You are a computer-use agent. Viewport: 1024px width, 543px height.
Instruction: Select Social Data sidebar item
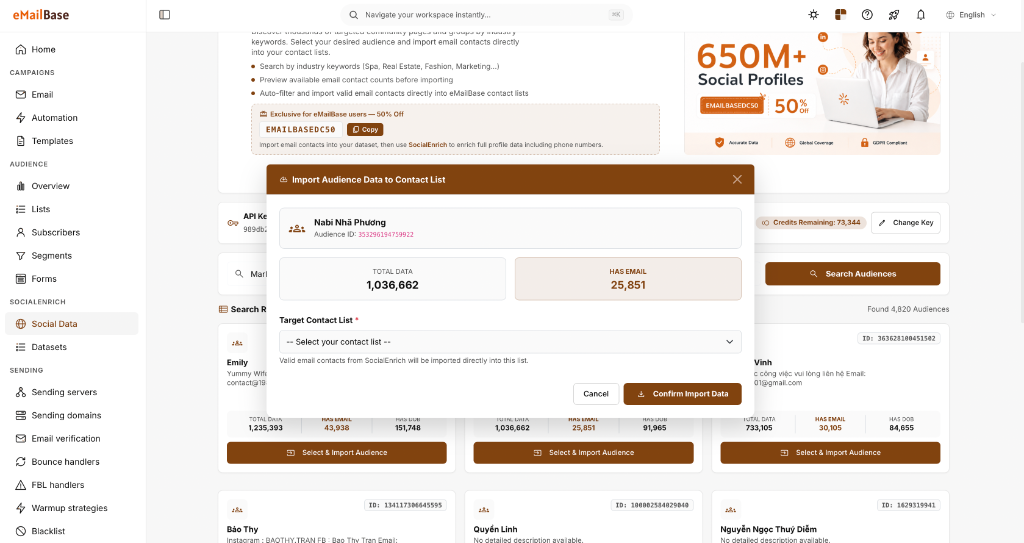click(72, 323)
